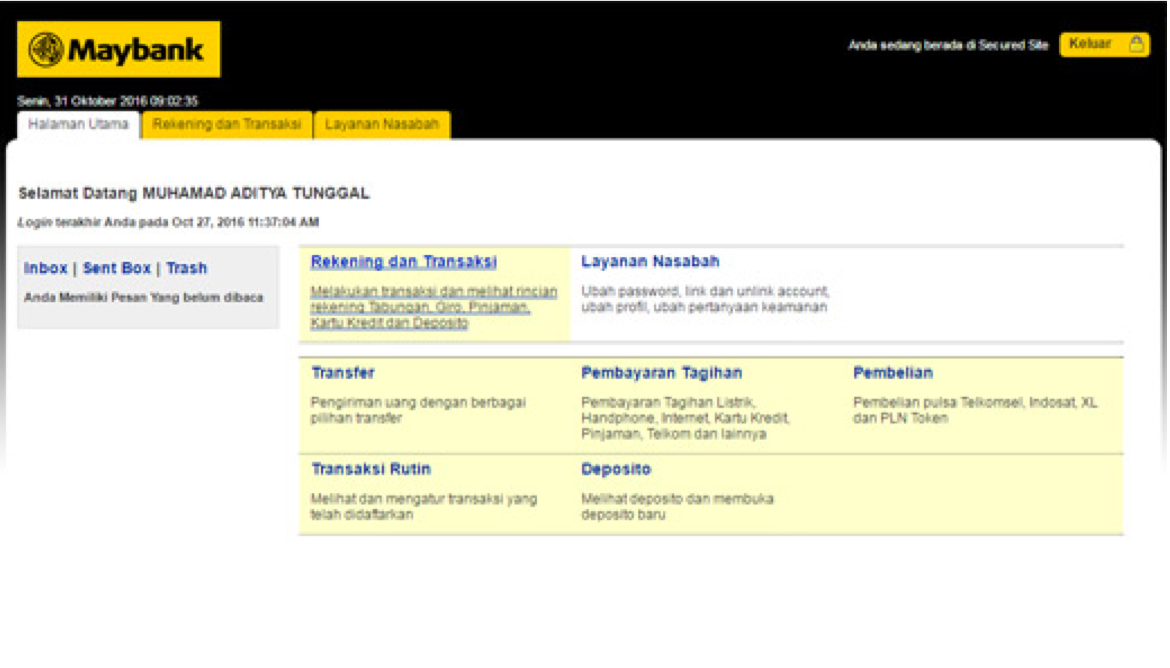Screen dimensions: 1170x668
Task: Select the Layanan Nasabah tab
Action: [x=382, y=125]
